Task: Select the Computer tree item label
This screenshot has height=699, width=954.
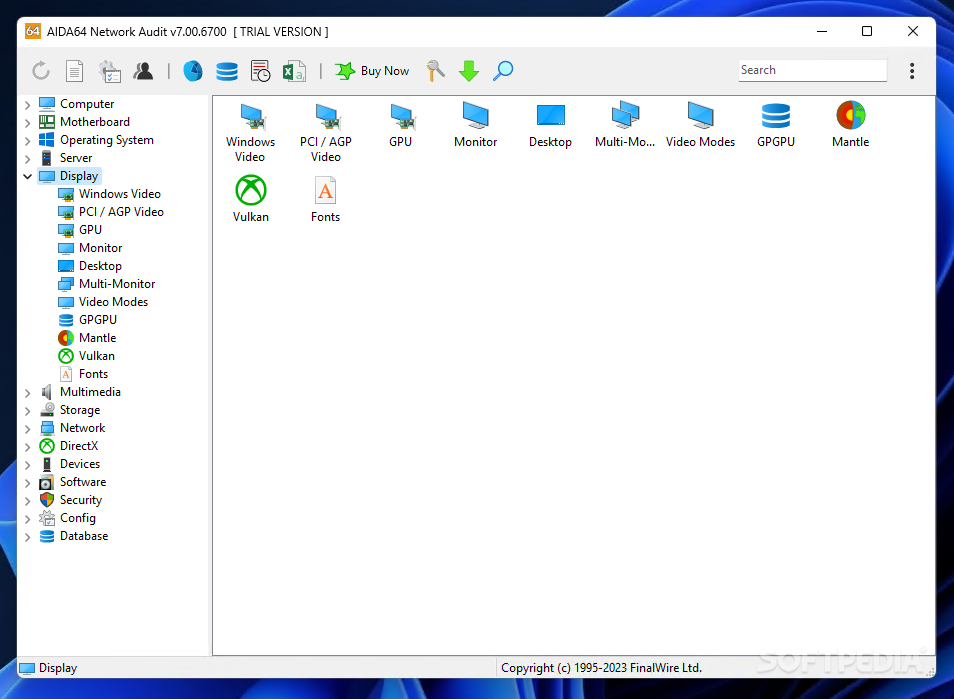Action: point(87,104)
